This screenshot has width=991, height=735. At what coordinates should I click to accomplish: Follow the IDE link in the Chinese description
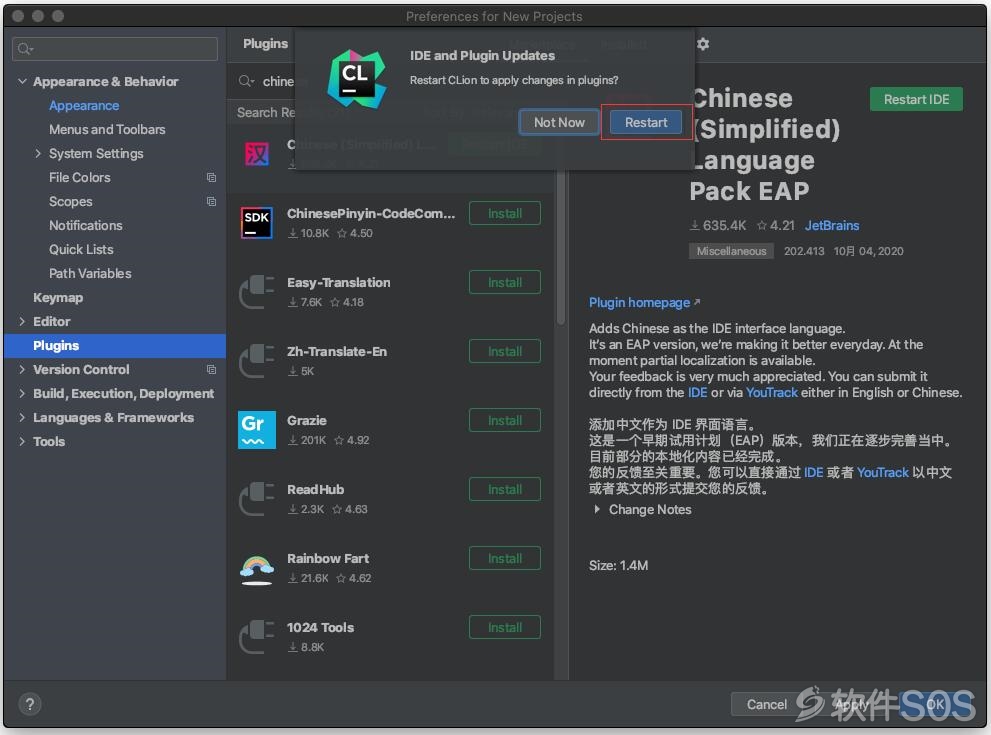point(813,472)
